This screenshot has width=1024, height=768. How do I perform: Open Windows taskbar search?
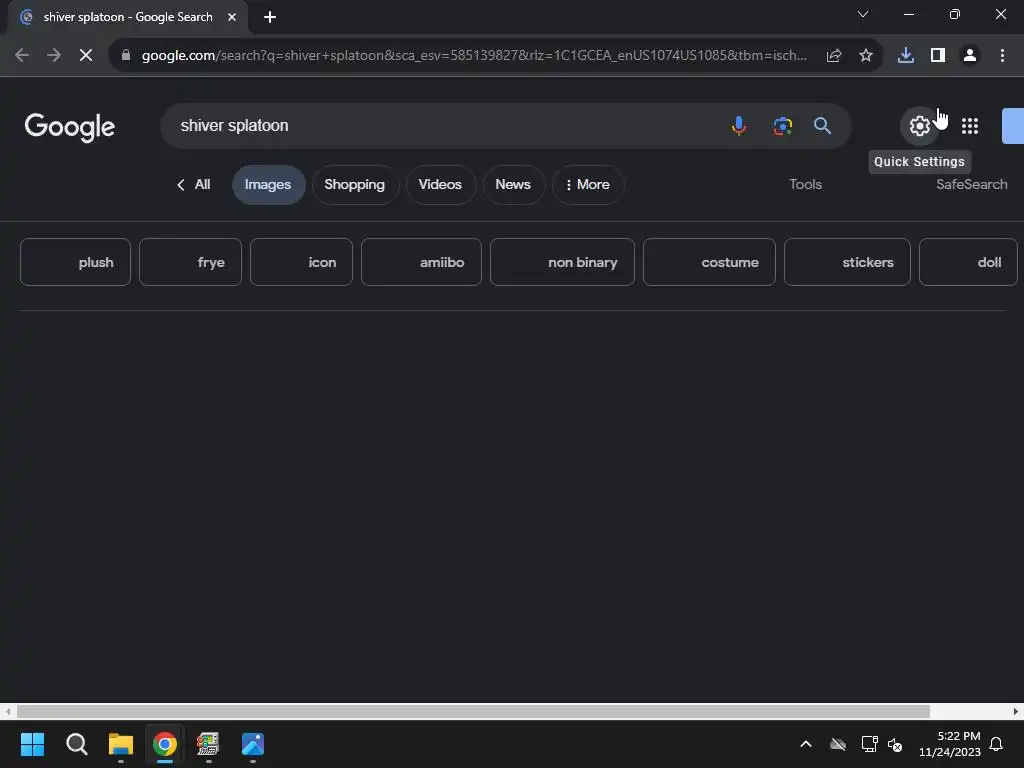(76, 744)
